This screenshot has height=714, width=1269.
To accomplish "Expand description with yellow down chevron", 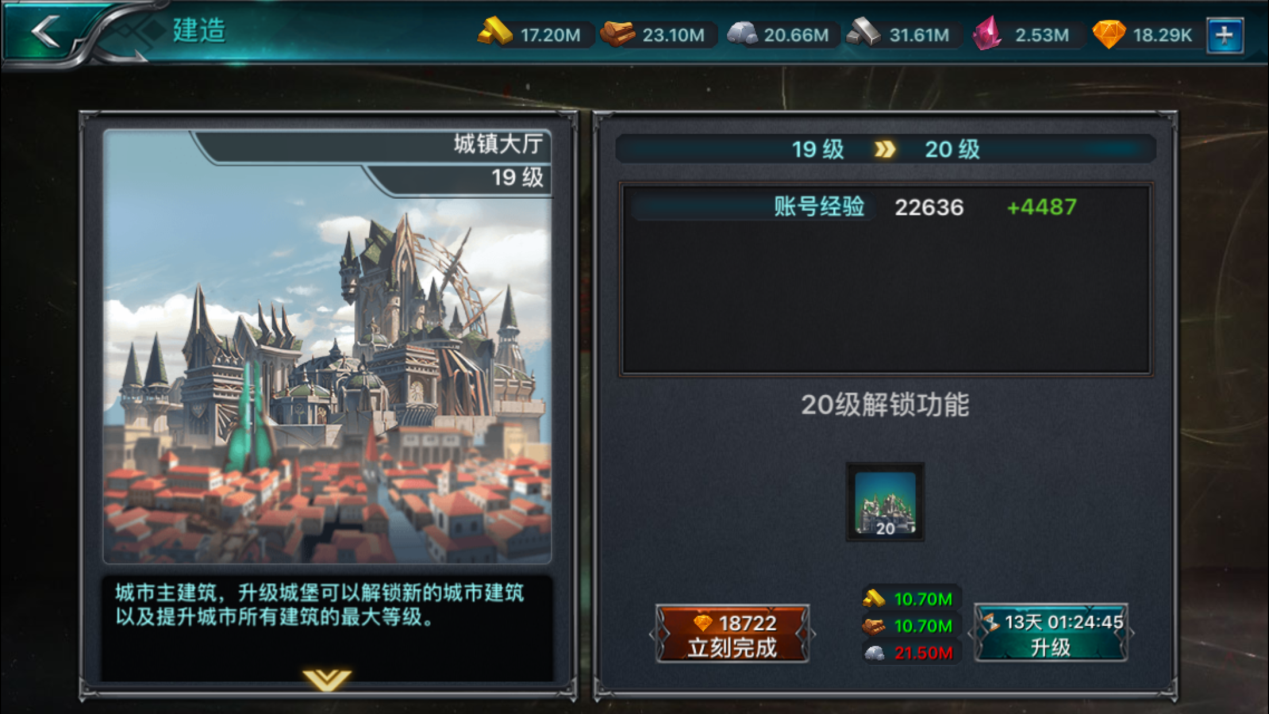I will click(327, 680).
